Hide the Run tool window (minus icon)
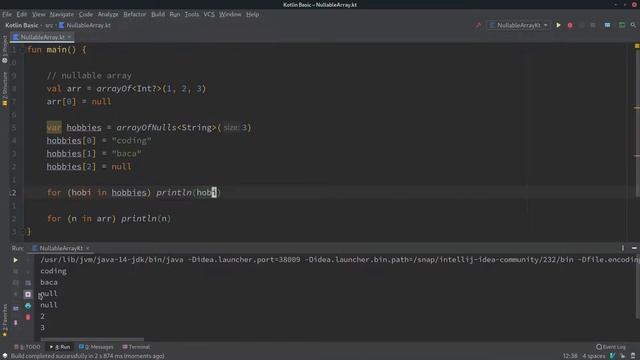Screen dimensions: 640x360 634,248
